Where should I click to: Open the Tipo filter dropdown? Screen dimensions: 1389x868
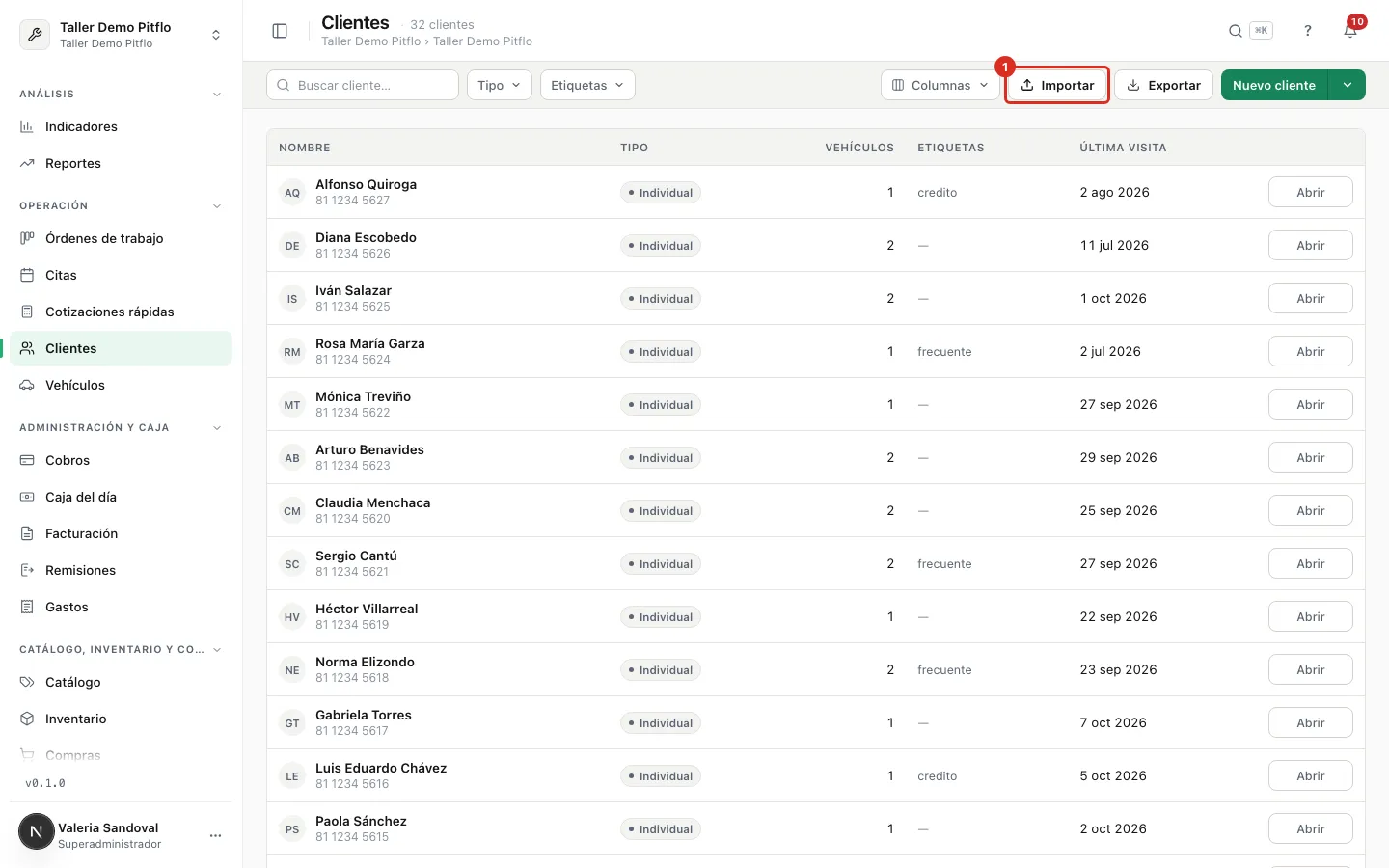pyautogui.click(x=500, y=85)
